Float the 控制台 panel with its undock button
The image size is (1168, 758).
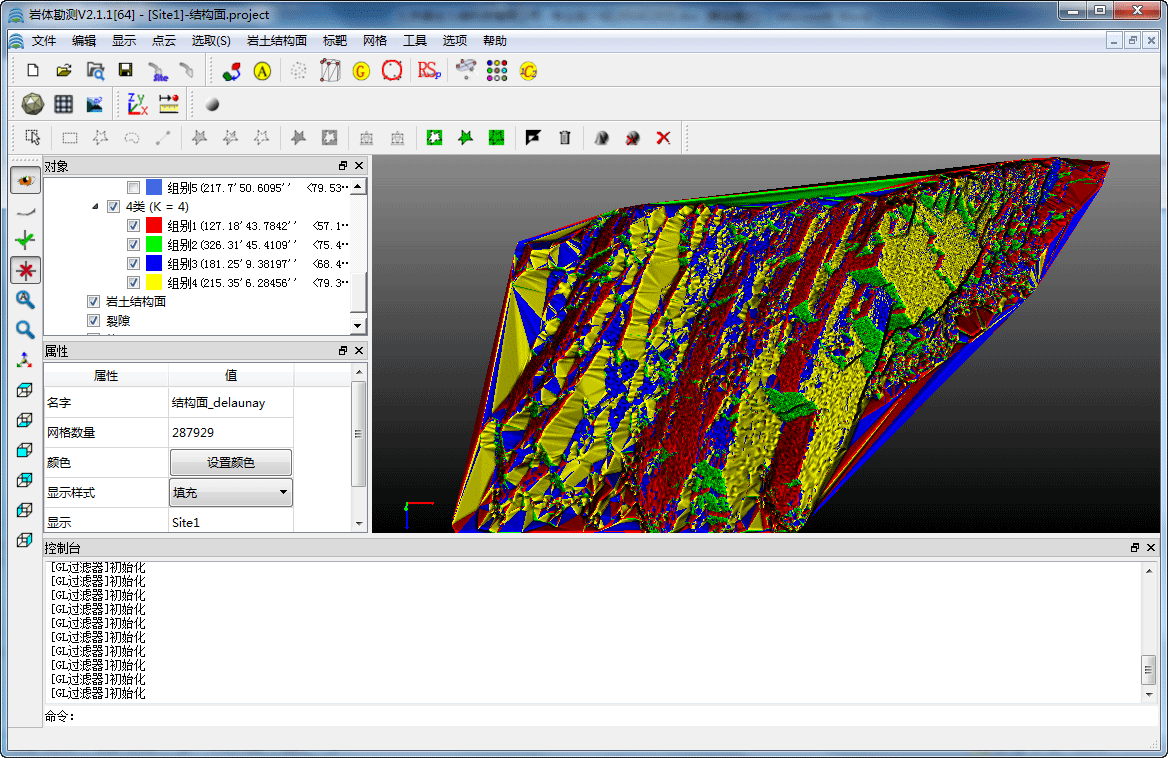(x=1134, y=547)
